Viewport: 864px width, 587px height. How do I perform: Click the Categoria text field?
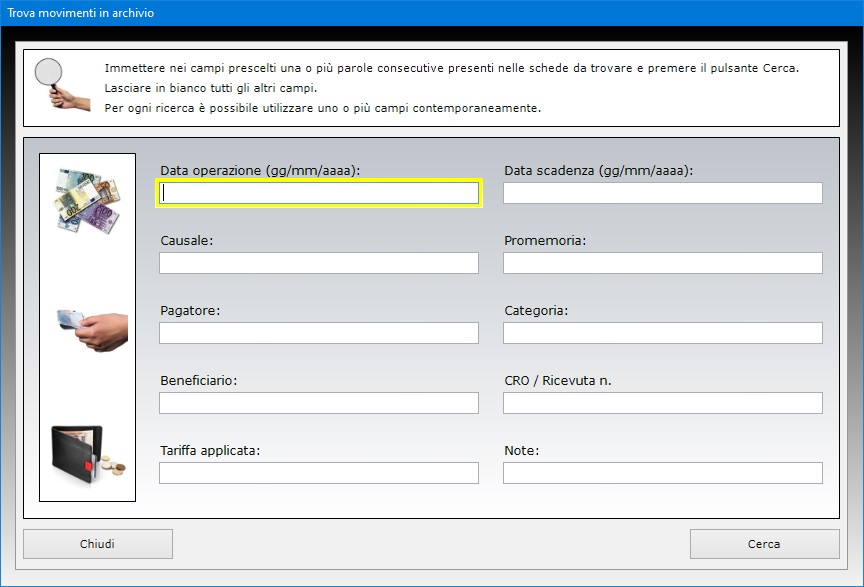point(662,333)
